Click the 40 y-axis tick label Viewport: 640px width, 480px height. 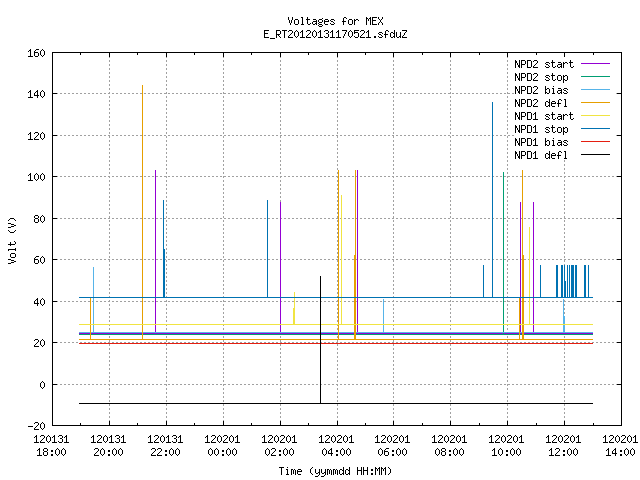39,302
